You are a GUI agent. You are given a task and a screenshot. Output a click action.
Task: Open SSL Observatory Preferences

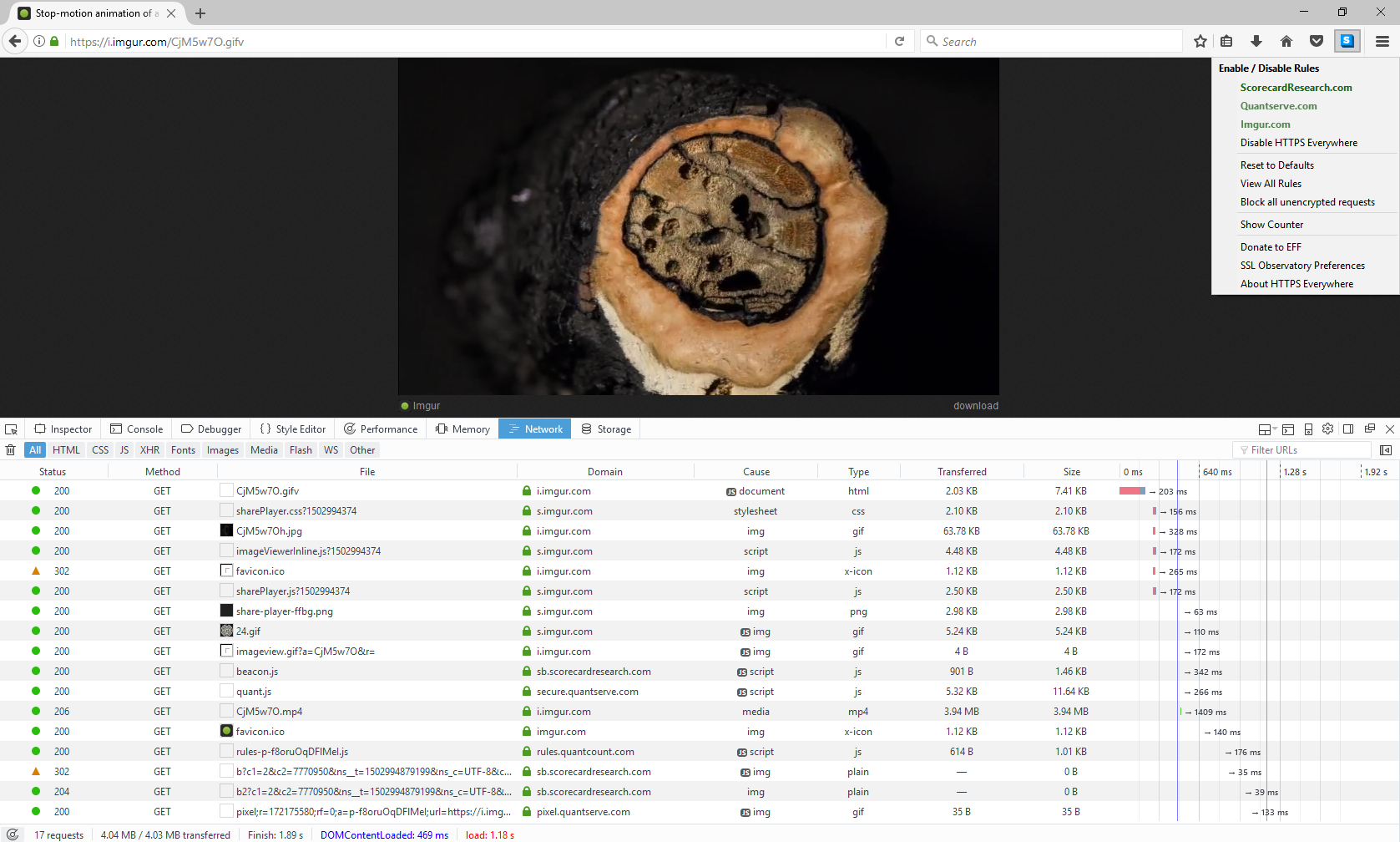1302,266
